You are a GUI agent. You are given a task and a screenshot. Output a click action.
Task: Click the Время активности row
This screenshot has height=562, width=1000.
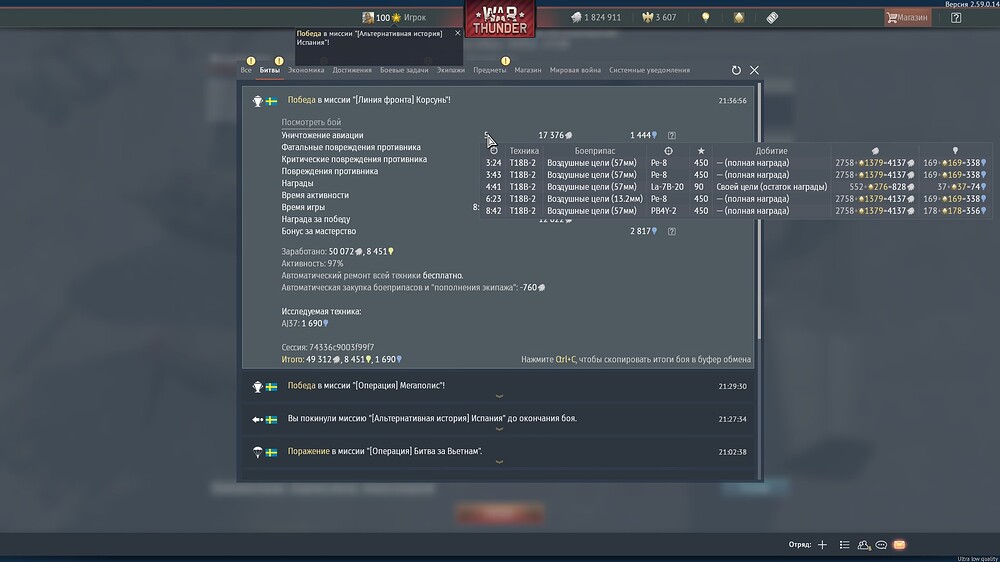pyautogui.click(x=315, y=195)
